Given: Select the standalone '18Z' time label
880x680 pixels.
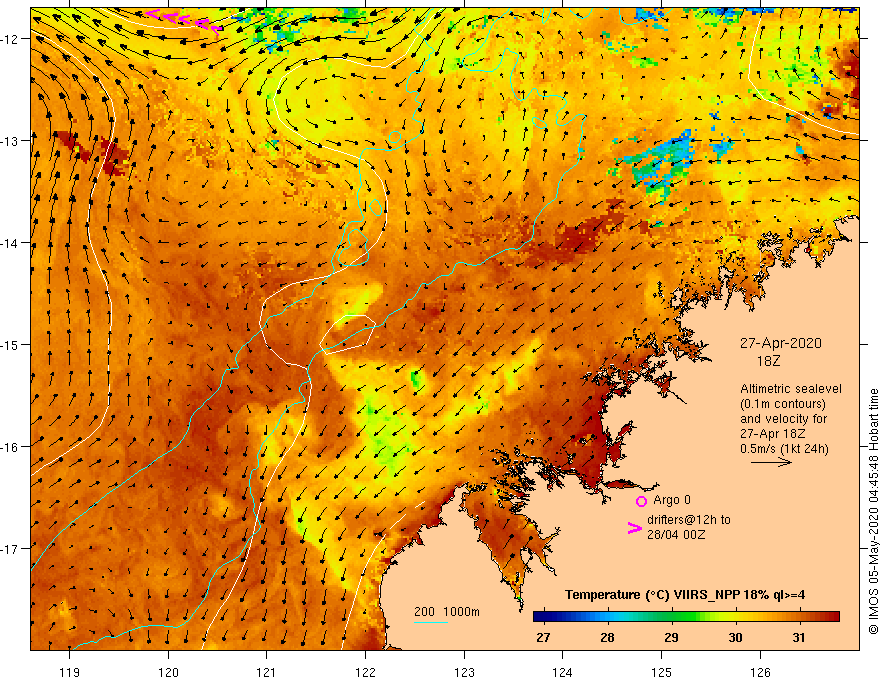Looking at the screenshot, I should pyautogui.click(x=768, y=361).
